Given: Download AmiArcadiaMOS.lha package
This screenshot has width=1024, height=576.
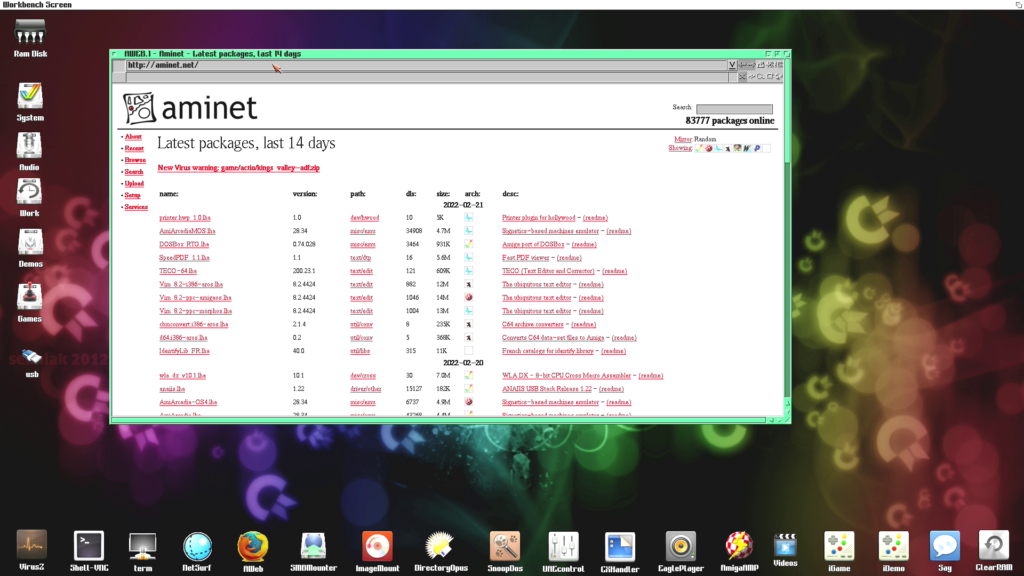Looking at the screenshot, I should click(x=187, y=231).
